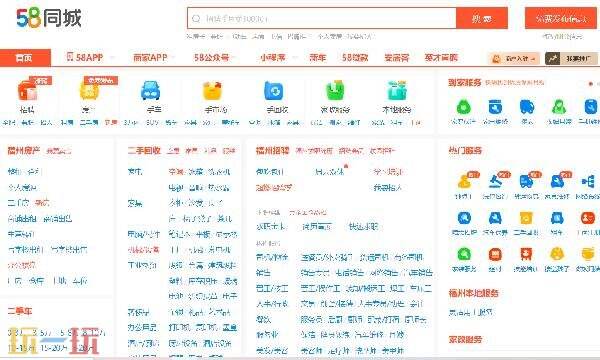Select the blue truck icon in 到家服务

click(x=527, y=107)
